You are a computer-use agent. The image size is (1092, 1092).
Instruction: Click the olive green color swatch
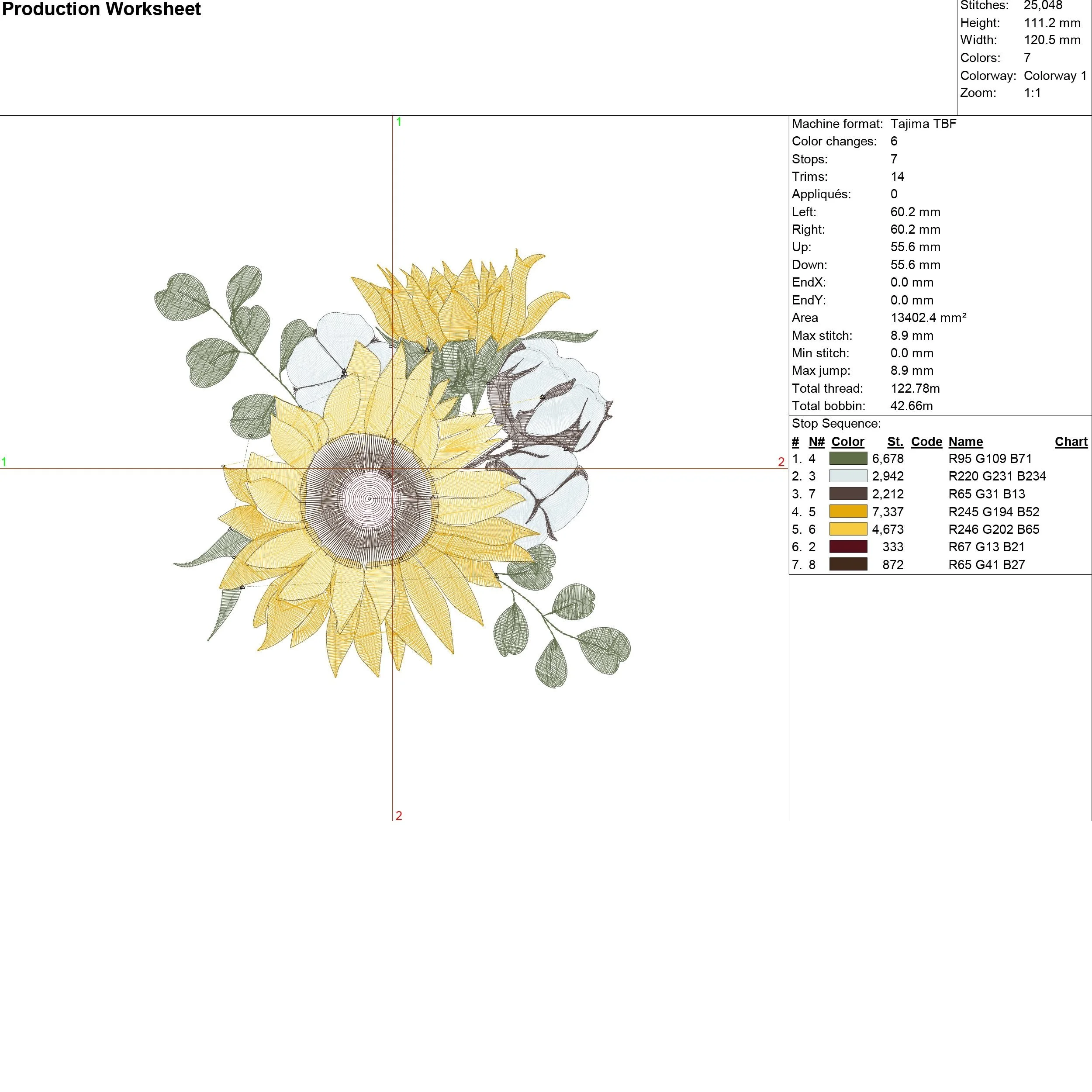point(848,458)
